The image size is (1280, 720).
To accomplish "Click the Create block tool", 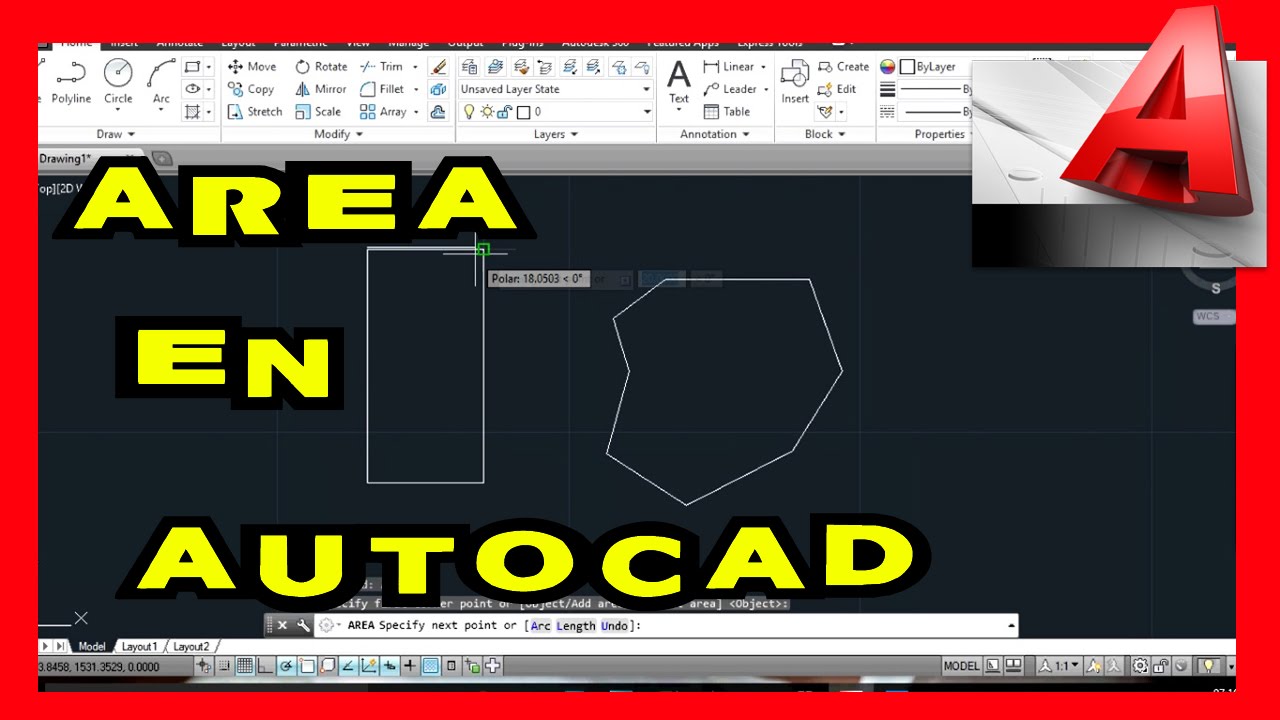I will click(x=843, y=67).
